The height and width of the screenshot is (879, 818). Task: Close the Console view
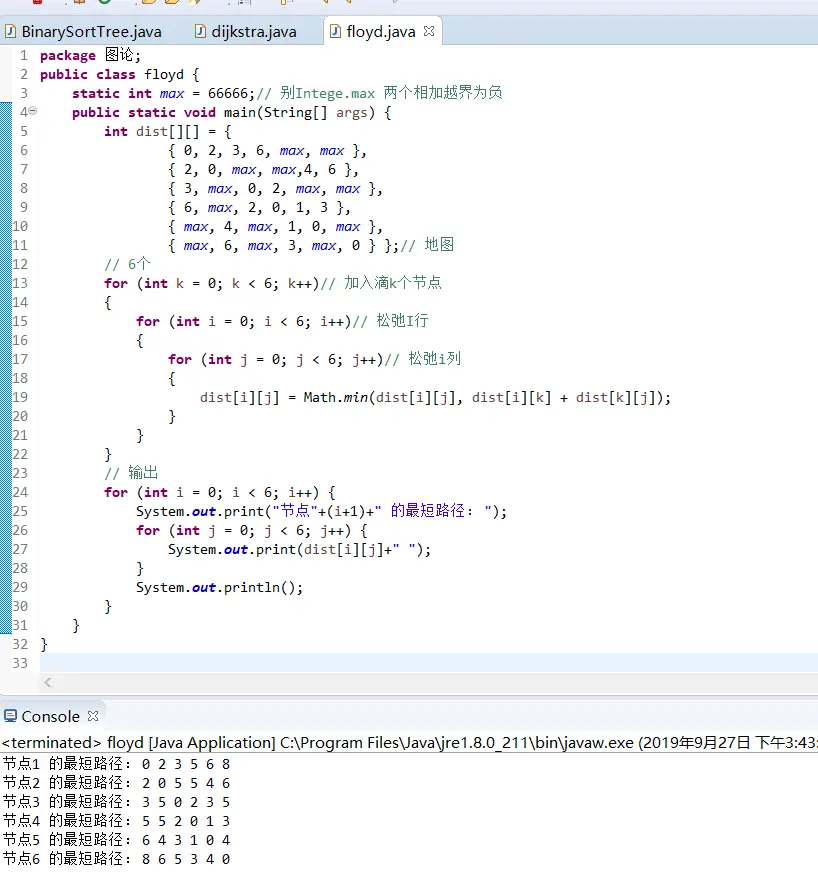tap(93, 716)
